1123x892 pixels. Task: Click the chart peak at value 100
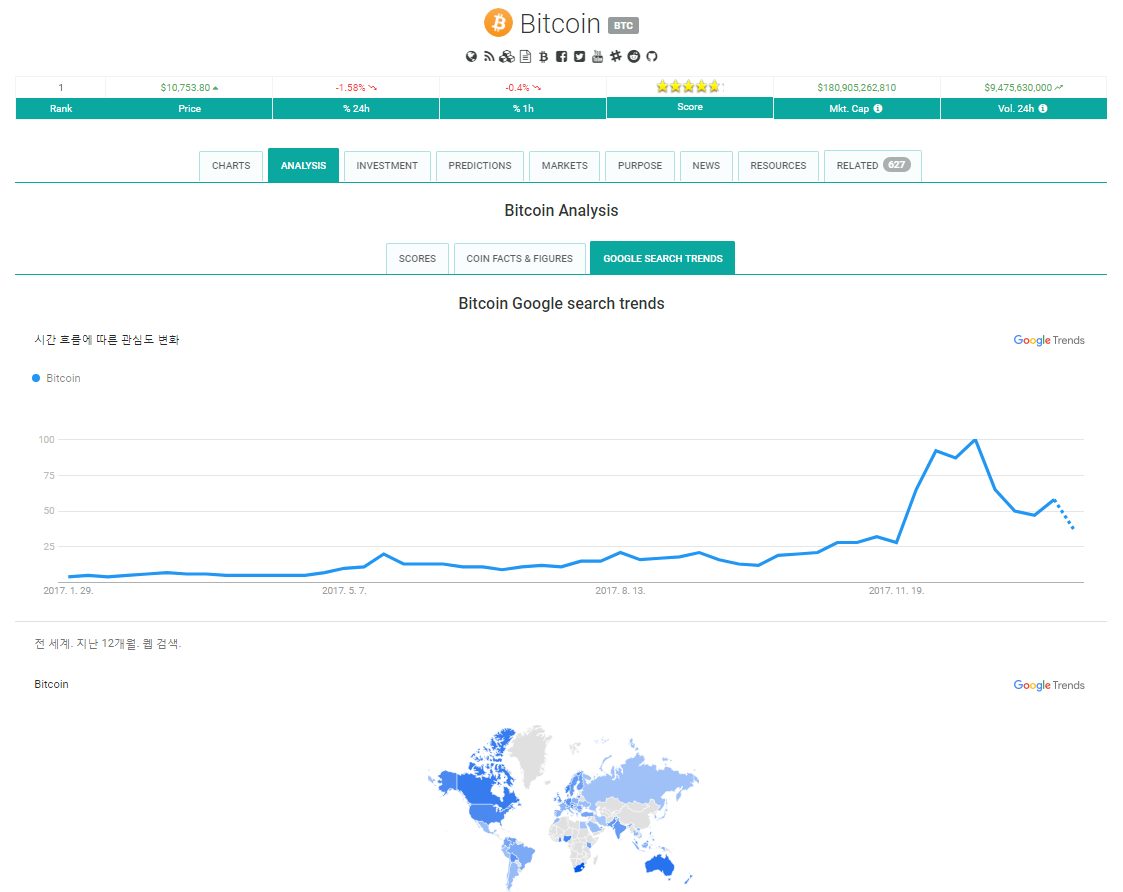pos(975,440)
